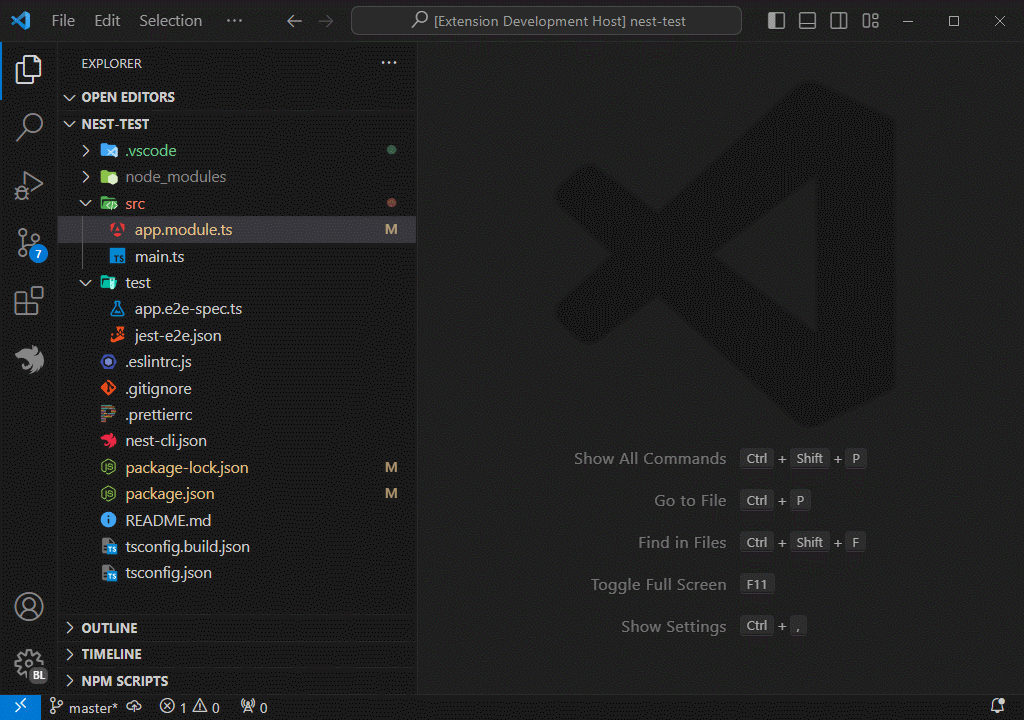Open remote window indicator in status bar
This screenshot has height=720, width=1024.
18,706
